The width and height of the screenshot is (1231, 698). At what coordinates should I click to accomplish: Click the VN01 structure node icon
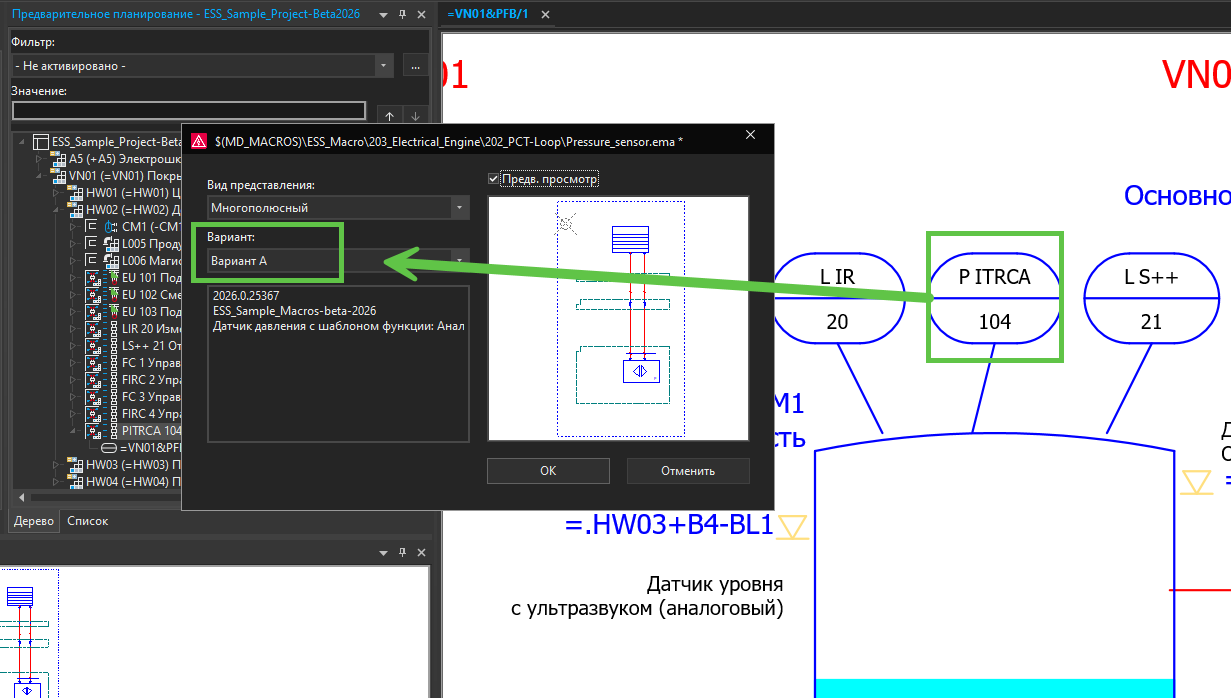tap(57, 176)
